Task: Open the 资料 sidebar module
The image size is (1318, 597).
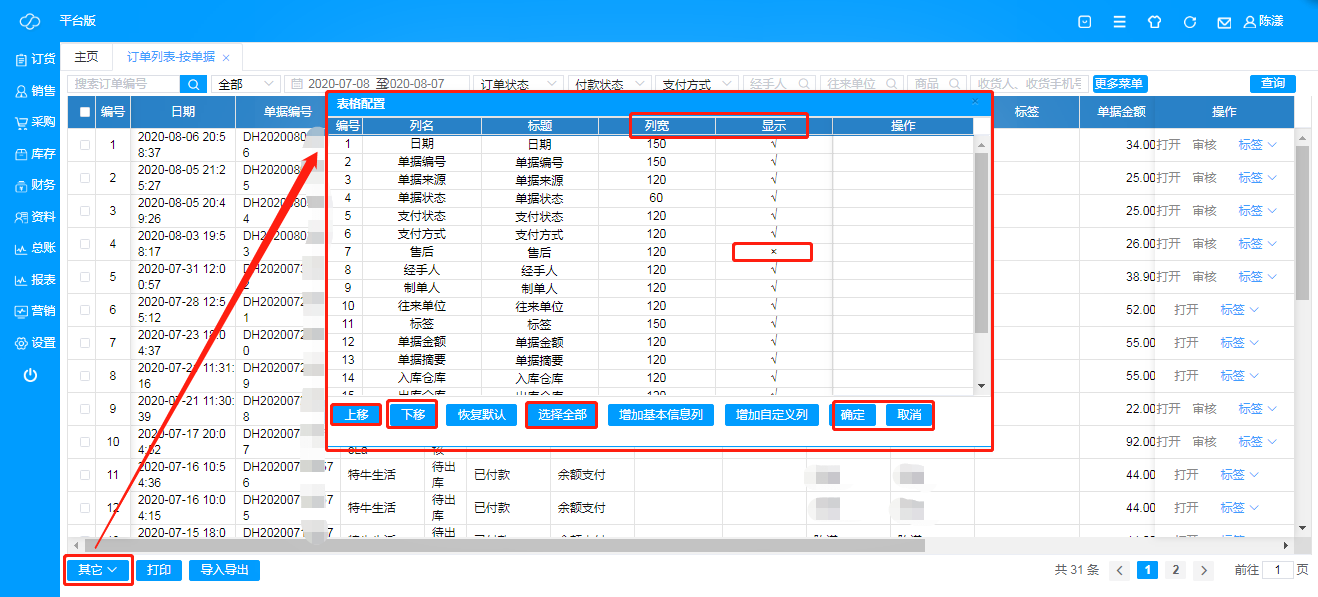Action: (35, 217)
